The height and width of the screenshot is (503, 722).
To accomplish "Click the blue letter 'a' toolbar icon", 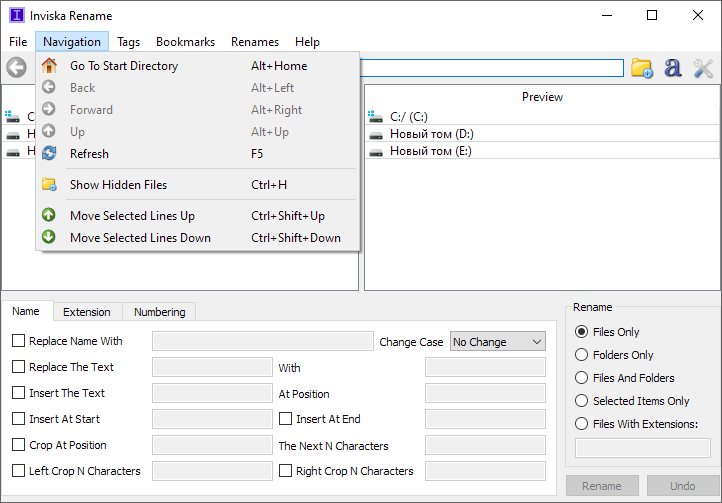I will (x=673, y=68).
